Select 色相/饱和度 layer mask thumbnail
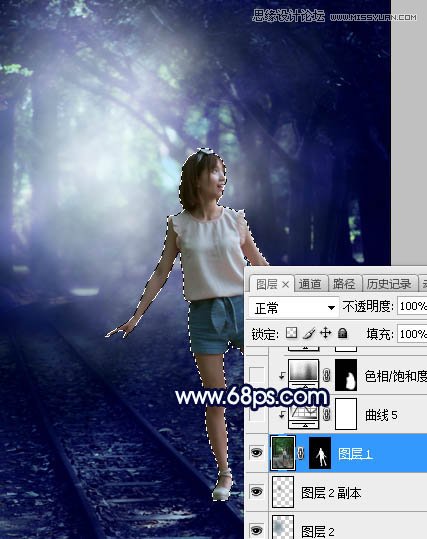 [x=346, y=375]
